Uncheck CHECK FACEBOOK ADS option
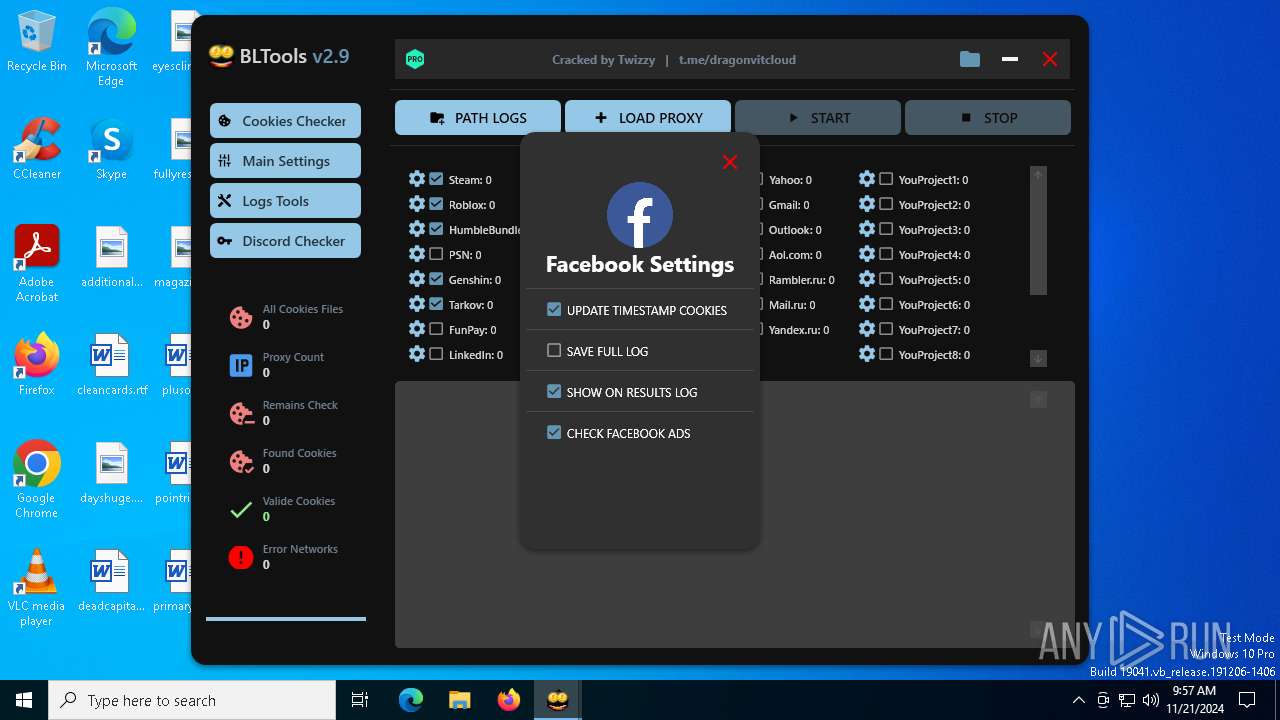This screenshot has width=1280, height=720. click(x=554, y=433)
